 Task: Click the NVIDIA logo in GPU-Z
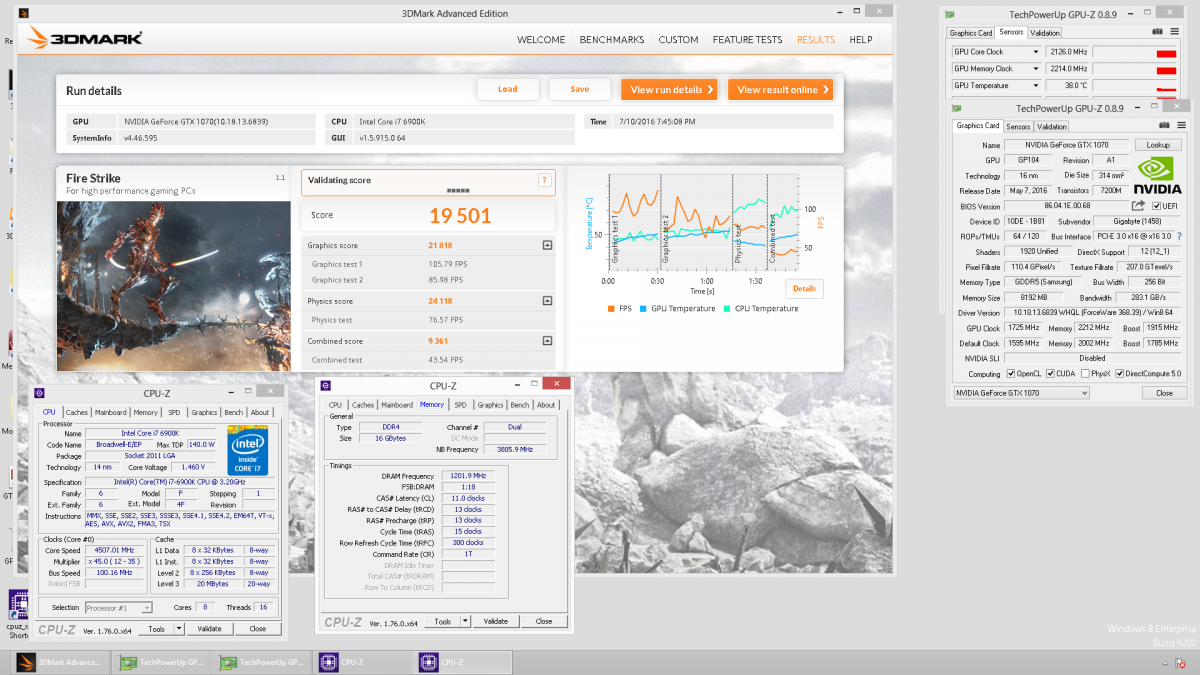tap(1159, 177)
